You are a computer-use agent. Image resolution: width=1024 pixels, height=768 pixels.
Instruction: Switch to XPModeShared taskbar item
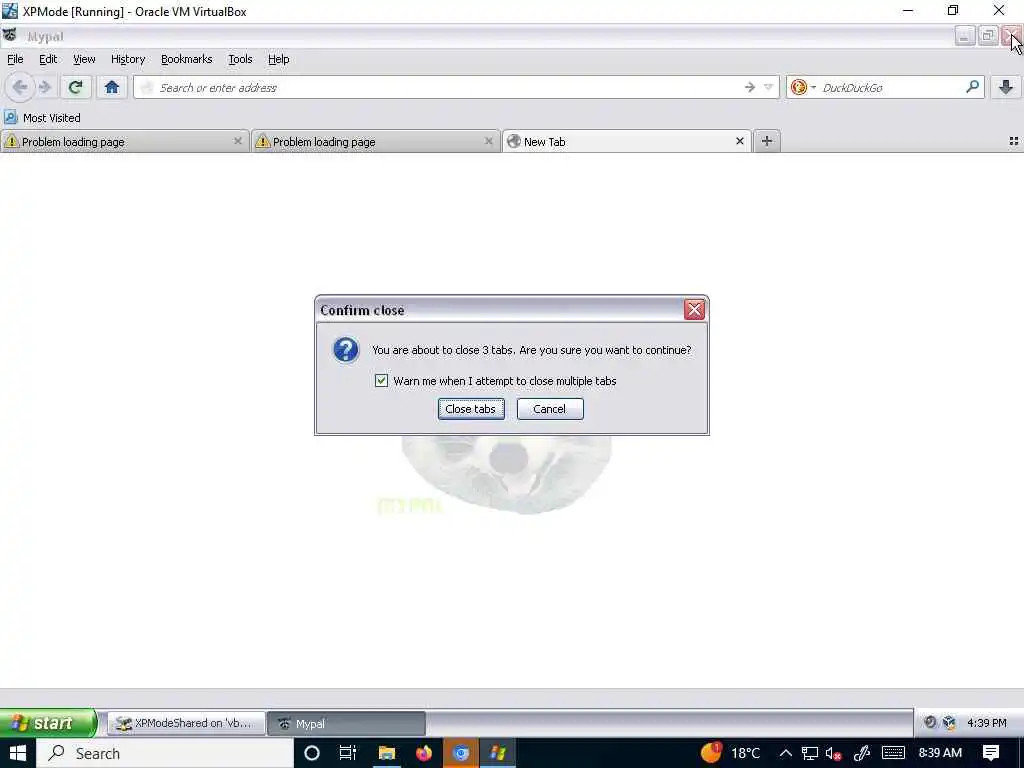point(186,723)
